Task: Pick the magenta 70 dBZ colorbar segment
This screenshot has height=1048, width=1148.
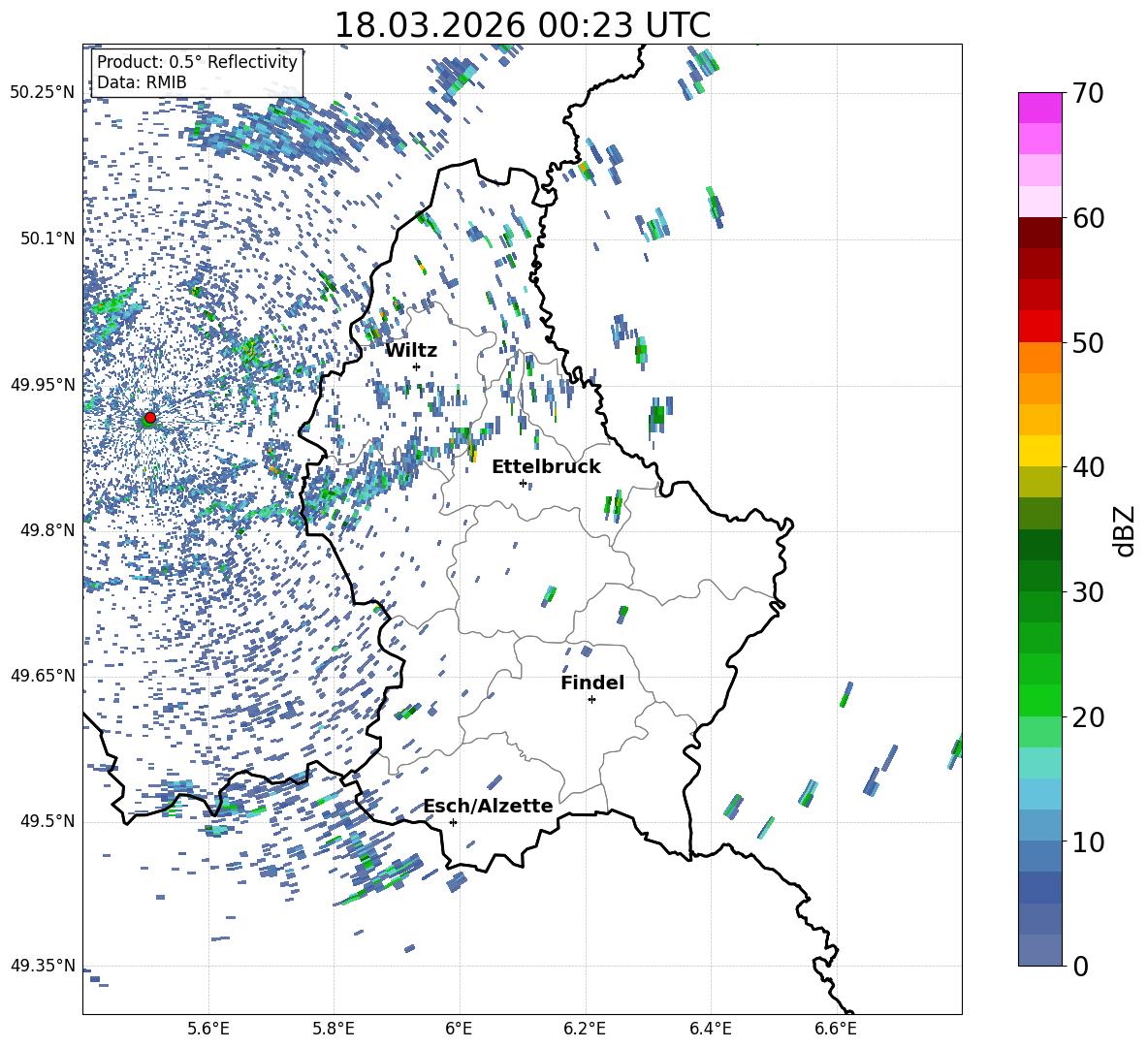Action: 1040,108
